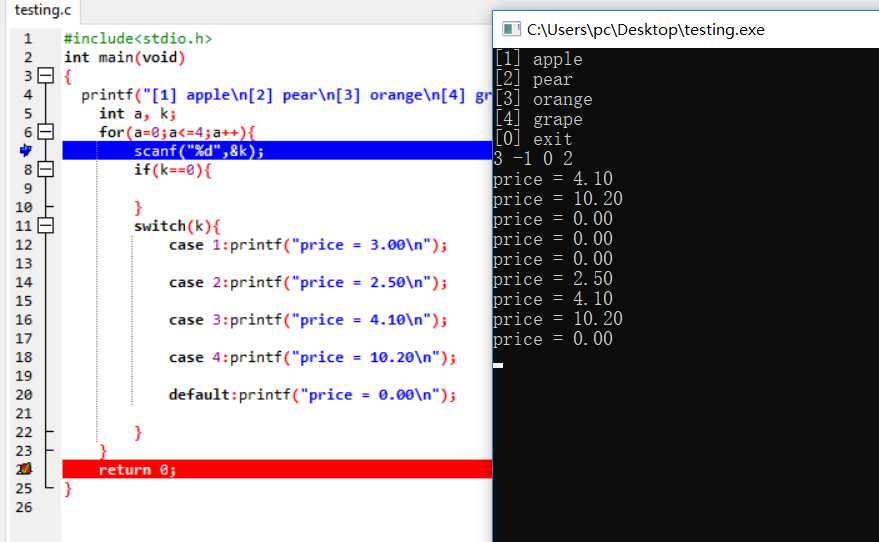Image resolution: width=879 pixels, height=542 pixels.
Task: Collapse the if block fold at line 8
Action: click(45, 169)
